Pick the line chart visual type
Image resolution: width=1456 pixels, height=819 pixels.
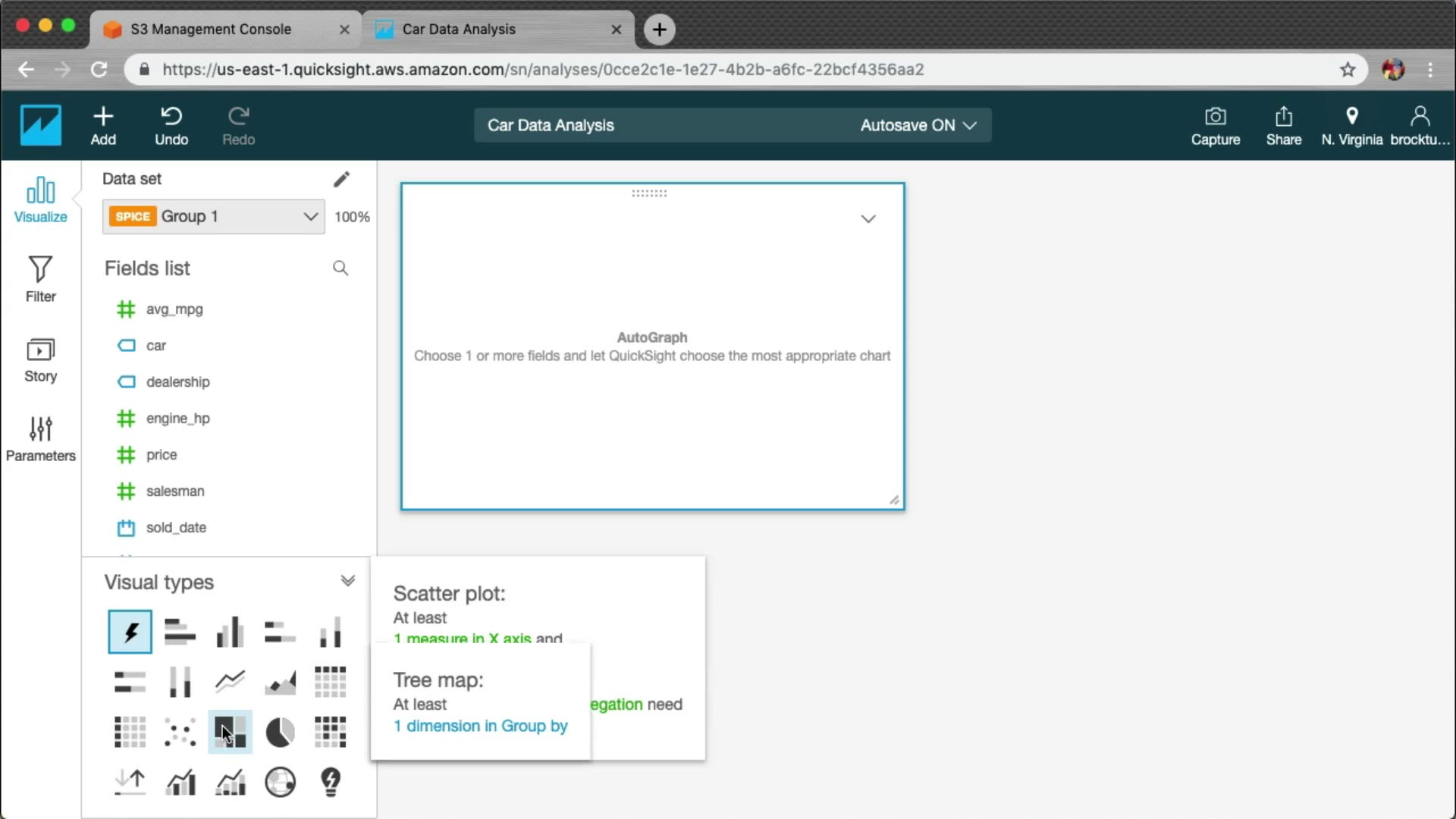(230, 682)
